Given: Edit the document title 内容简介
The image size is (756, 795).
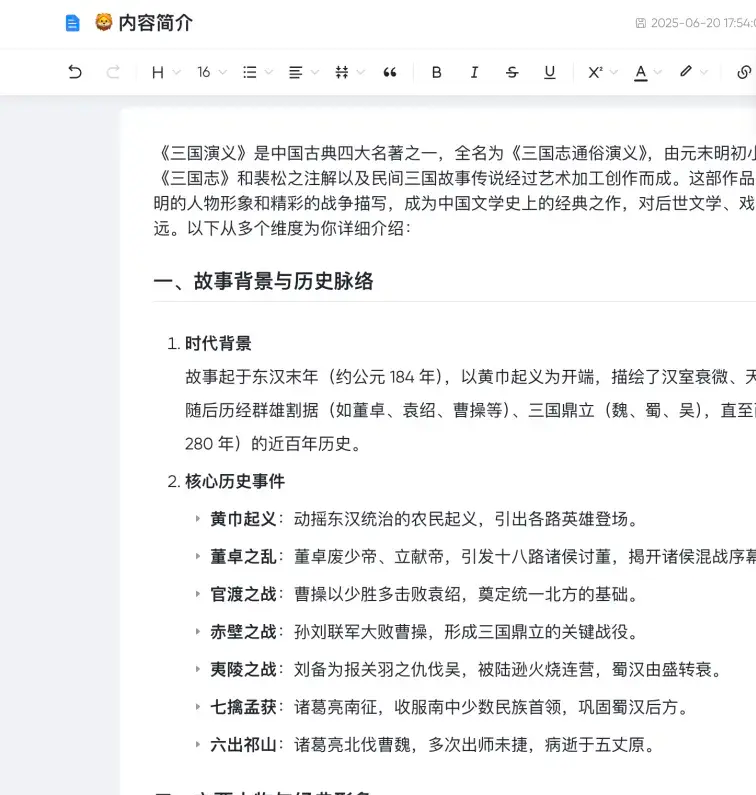Looking at the screenshot, I should coord(155,23).
